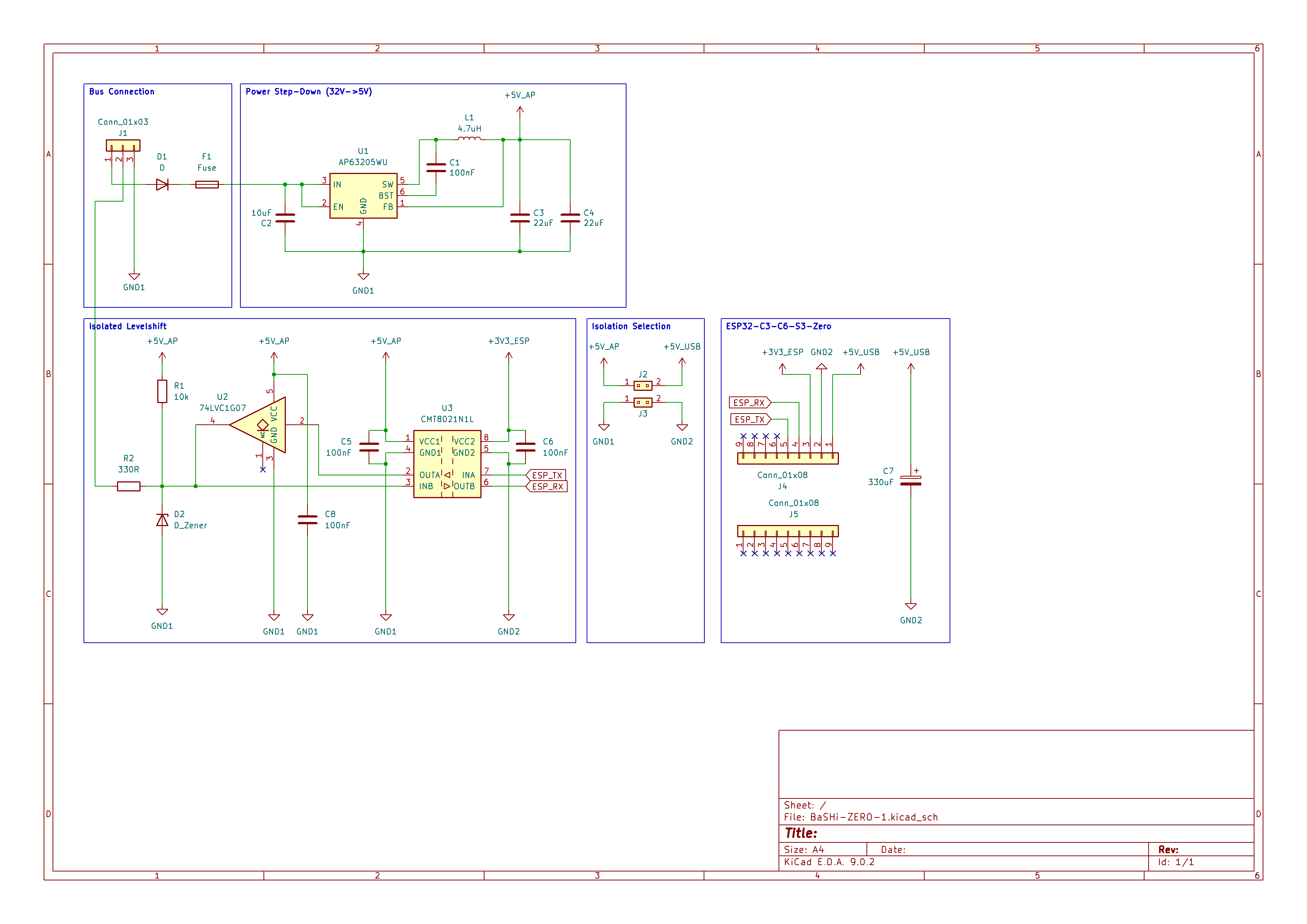Select the J3 jumper symbol
This screenshot has height=924, width=1307.
pos(643,402)
